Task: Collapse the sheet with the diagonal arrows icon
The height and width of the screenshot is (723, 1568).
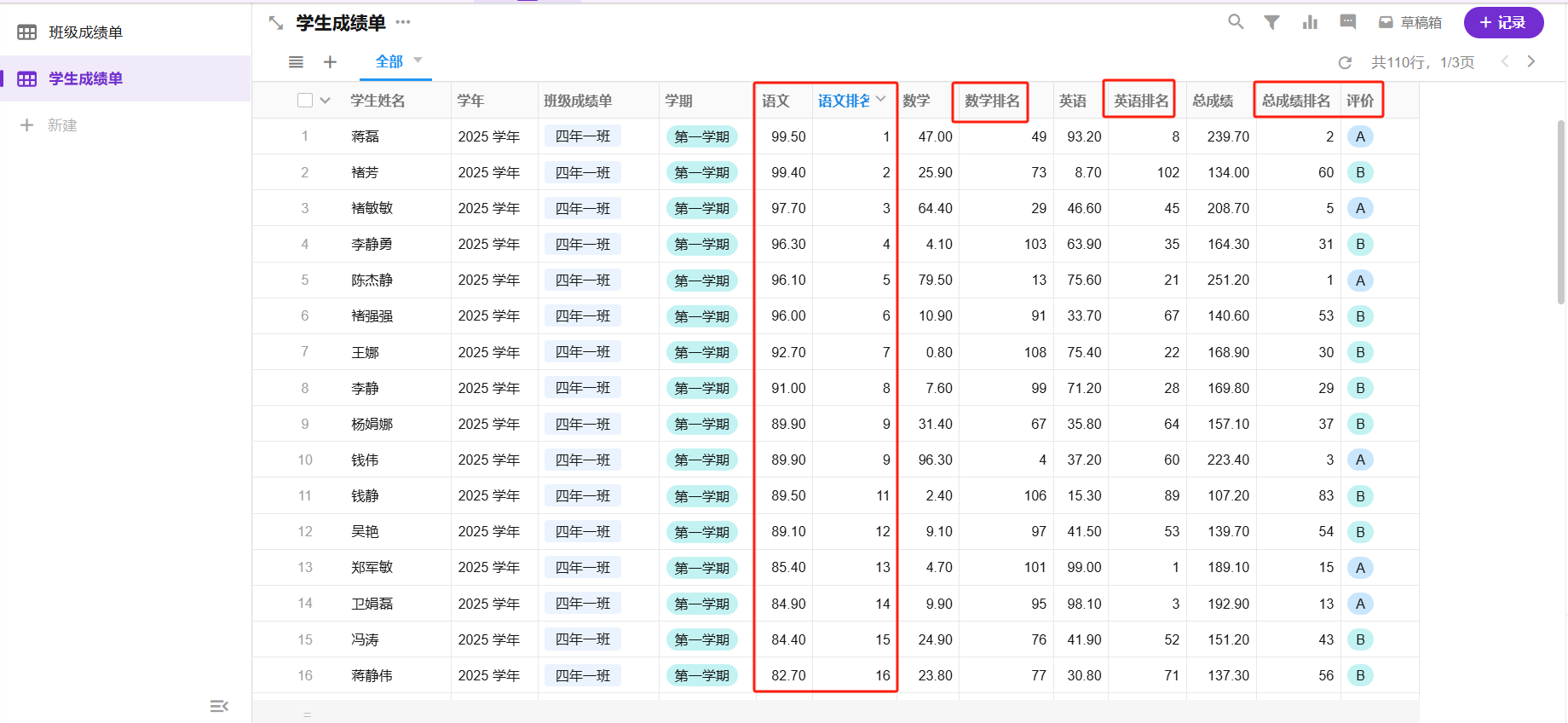Action: (x=276, y=23)
